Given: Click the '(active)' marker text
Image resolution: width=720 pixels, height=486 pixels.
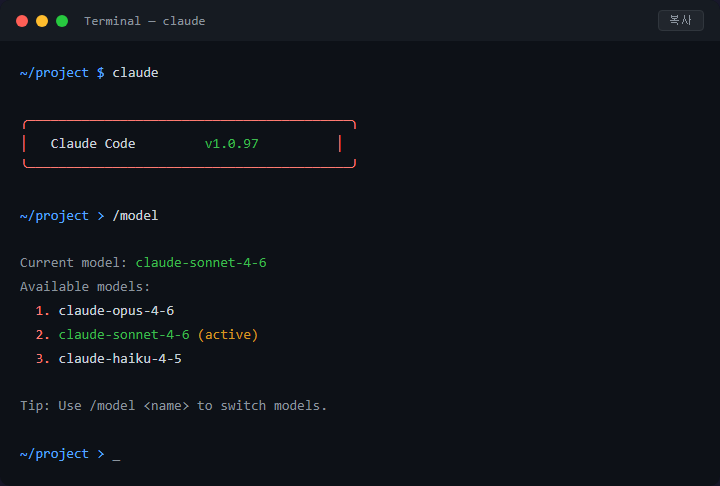Looking at the screenshot, I should pos(228,334).
